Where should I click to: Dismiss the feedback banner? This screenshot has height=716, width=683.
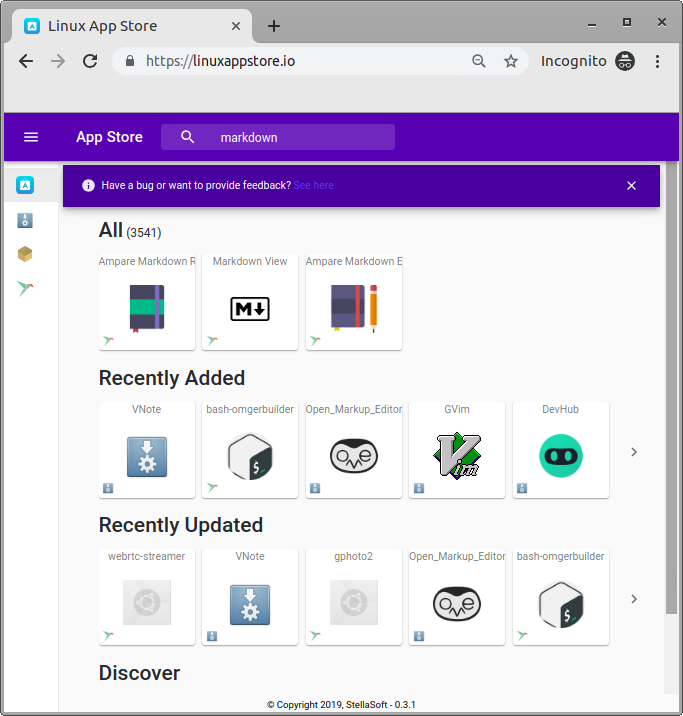(x=631, y=185)
